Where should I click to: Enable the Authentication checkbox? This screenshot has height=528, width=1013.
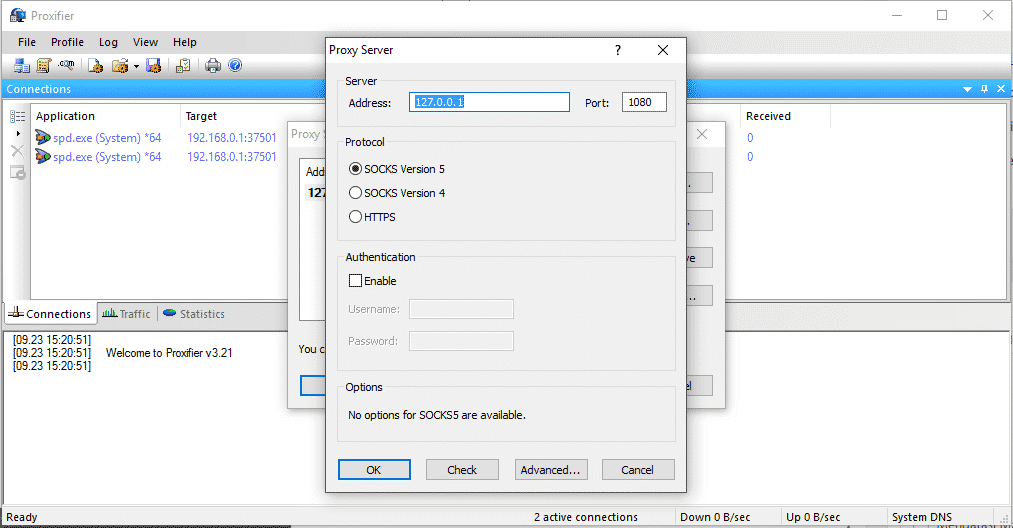tap(355, 281)
